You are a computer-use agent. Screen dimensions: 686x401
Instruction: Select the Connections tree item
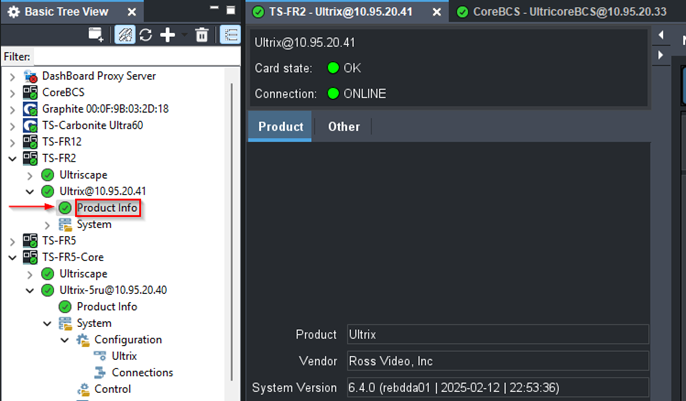click(142, 373)
